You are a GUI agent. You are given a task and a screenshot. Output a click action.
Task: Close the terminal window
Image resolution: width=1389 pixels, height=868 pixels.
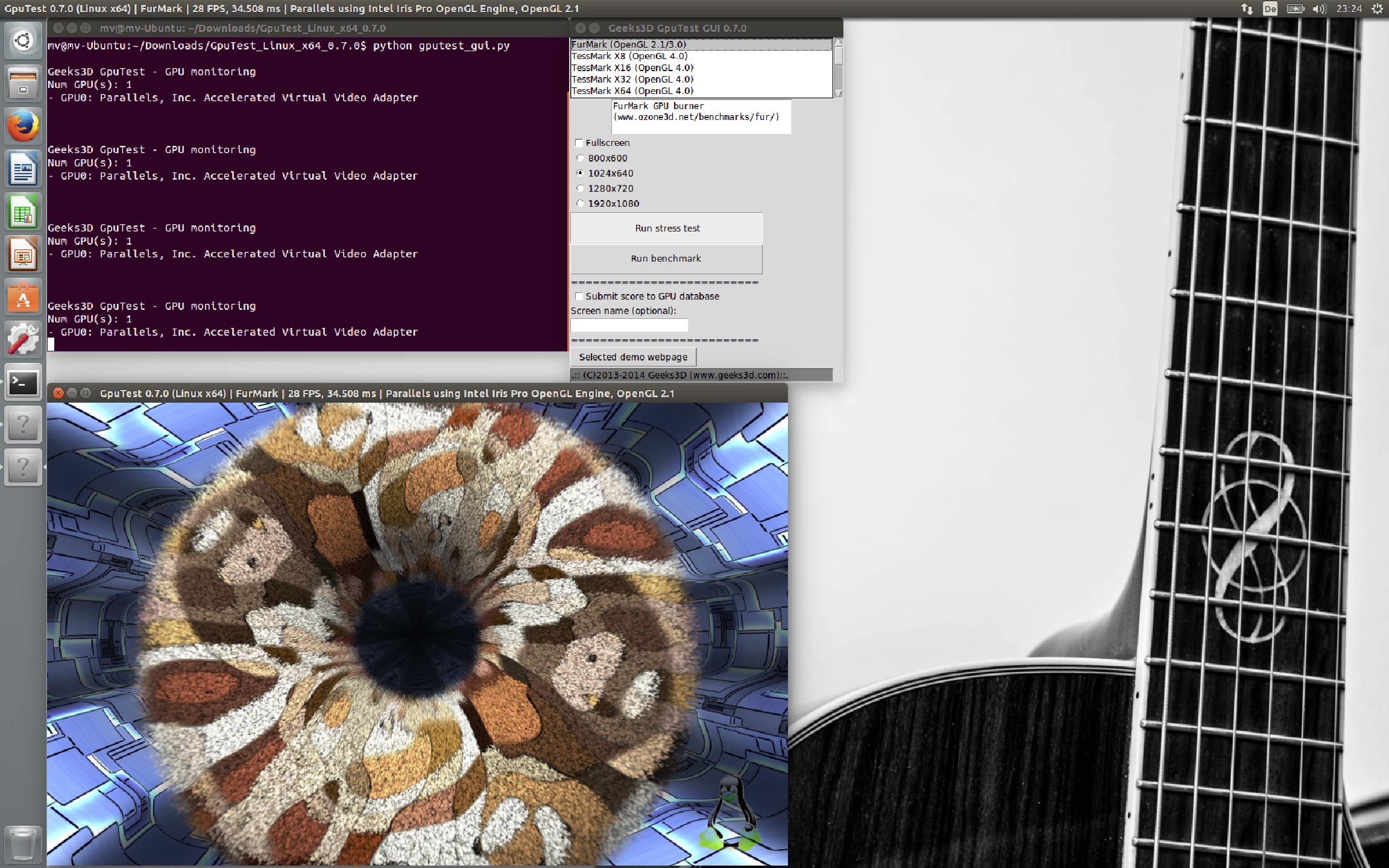58,28
